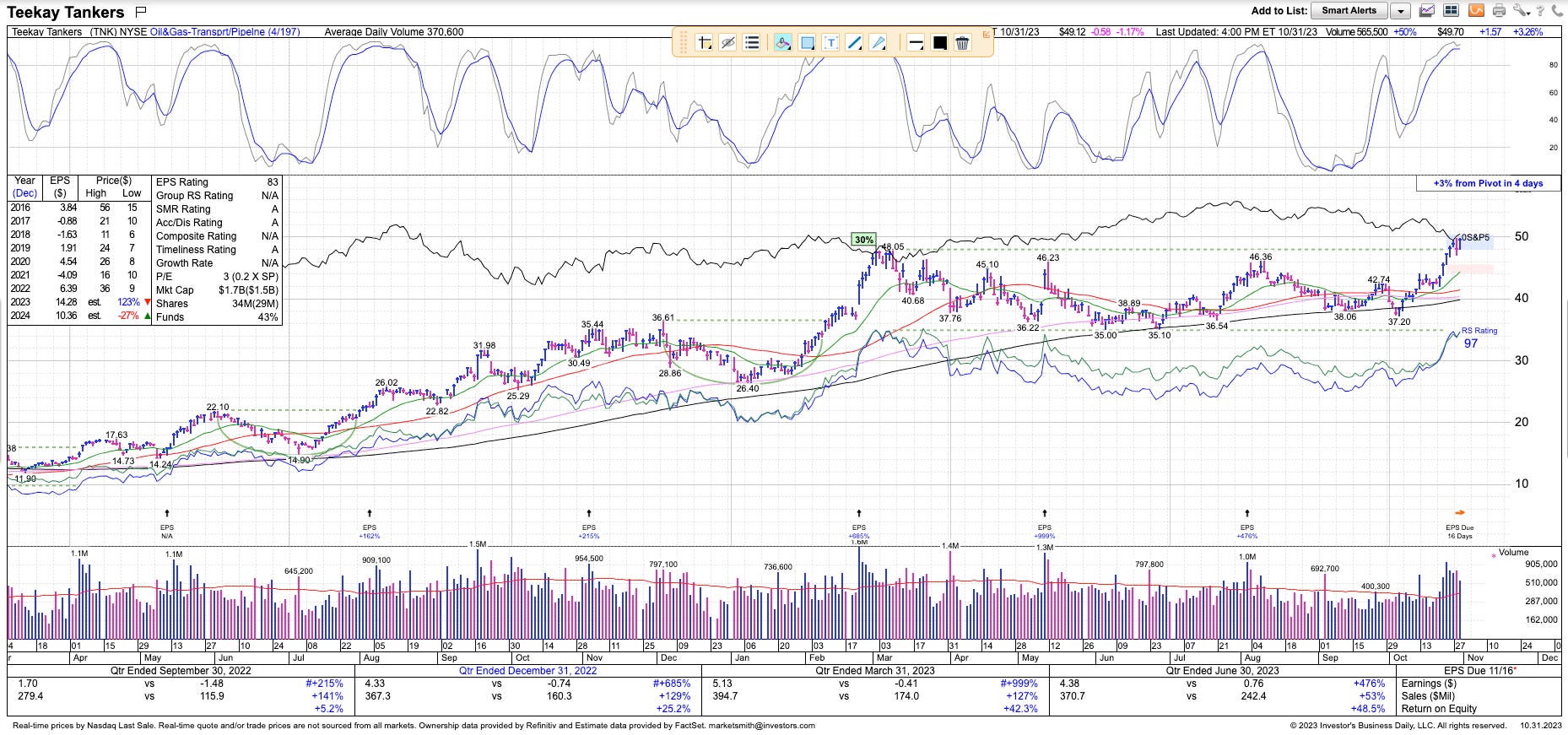Open the drawings list icon
This screenshot has width=1568, height=735.
(752, 42)
